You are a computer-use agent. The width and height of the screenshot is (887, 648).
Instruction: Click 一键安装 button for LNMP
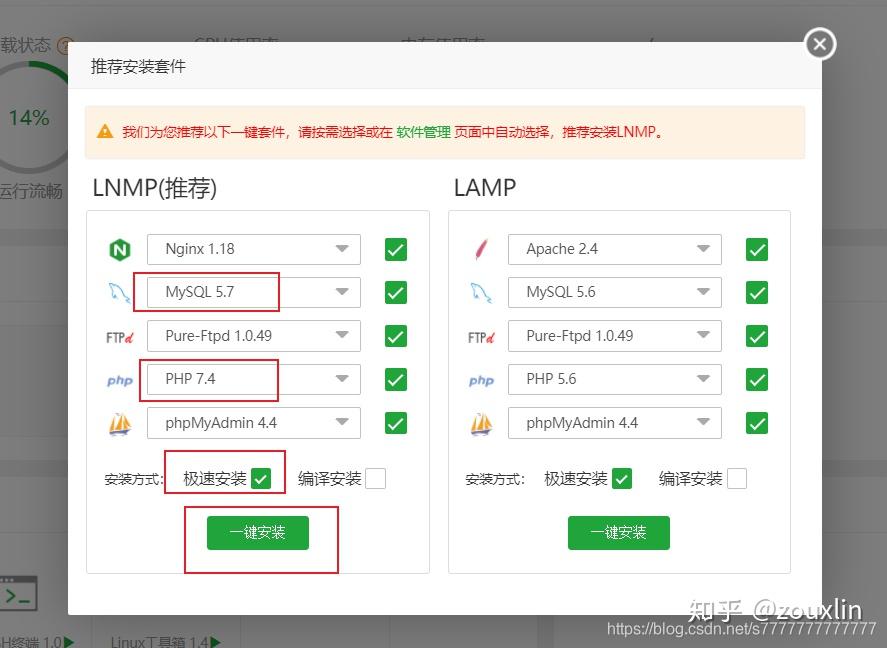[x=258, y=533]
